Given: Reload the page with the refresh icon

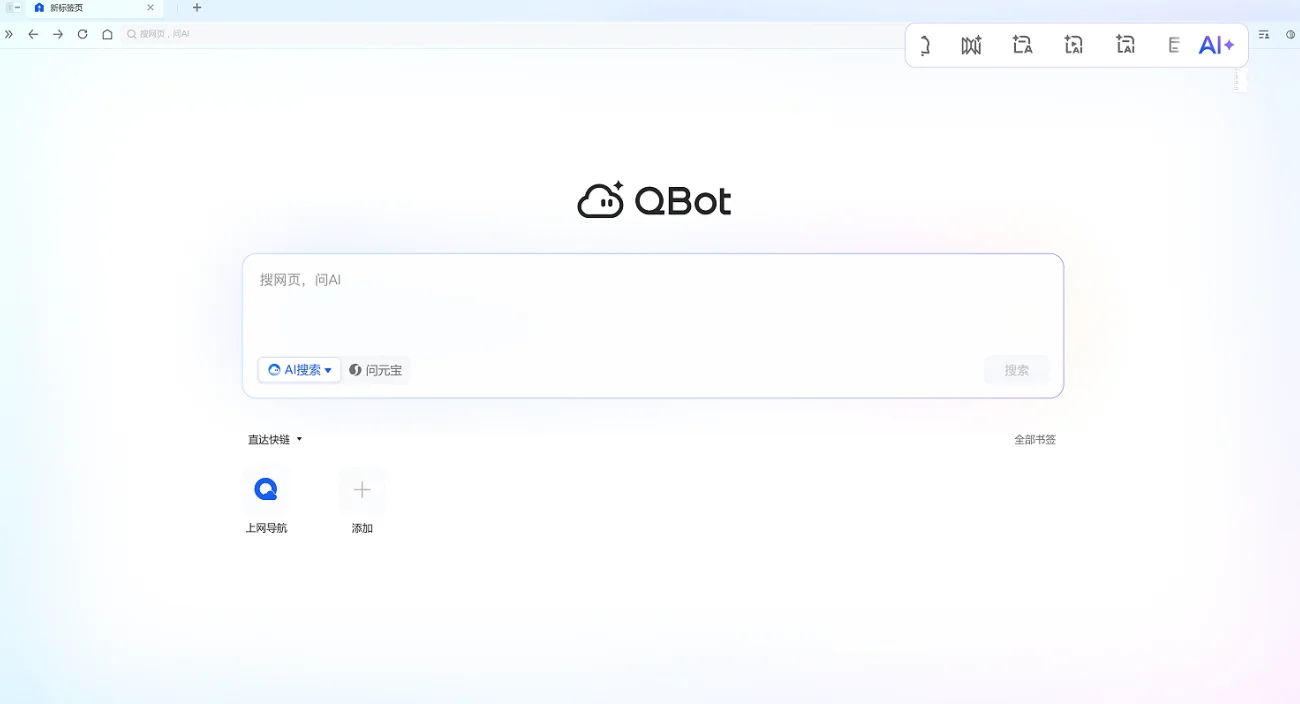Looking at the screenshot, I should point(82,33).
